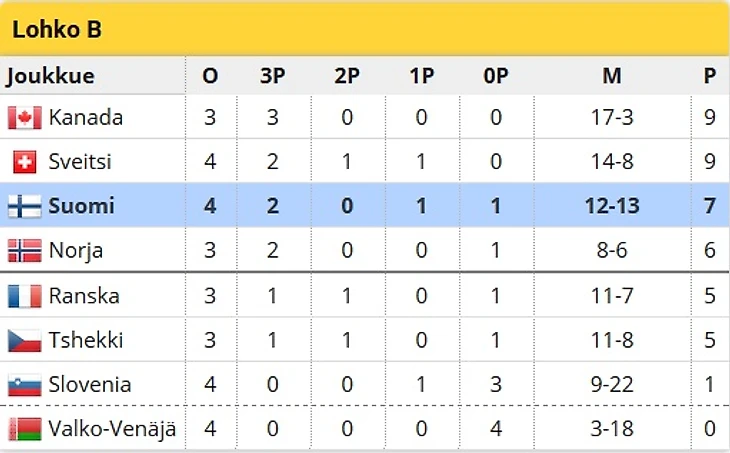The image size is (730, 453).
Task: Click Suomi's goal difference 12-13
Action: click(612, 206)
